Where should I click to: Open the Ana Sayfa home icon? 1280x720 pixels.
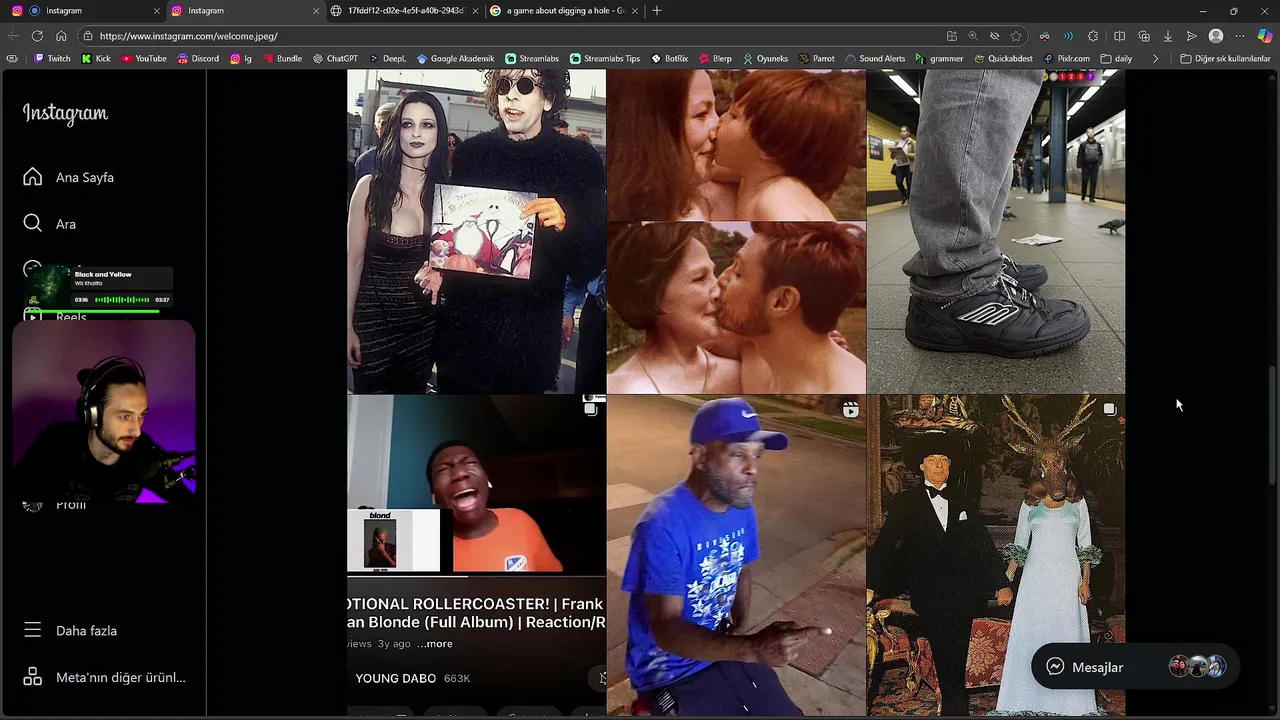click(33, 177)
